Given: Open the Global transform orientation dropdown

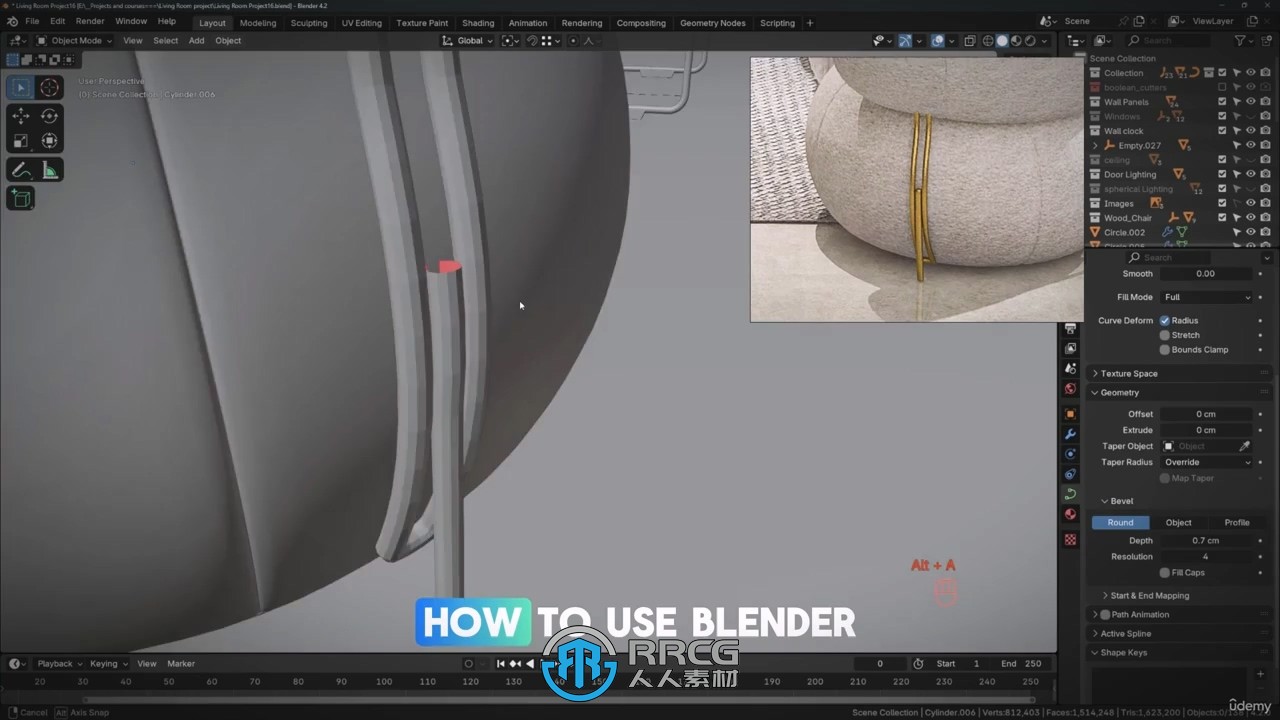Looking at the screenshot, I should (468, 41).
